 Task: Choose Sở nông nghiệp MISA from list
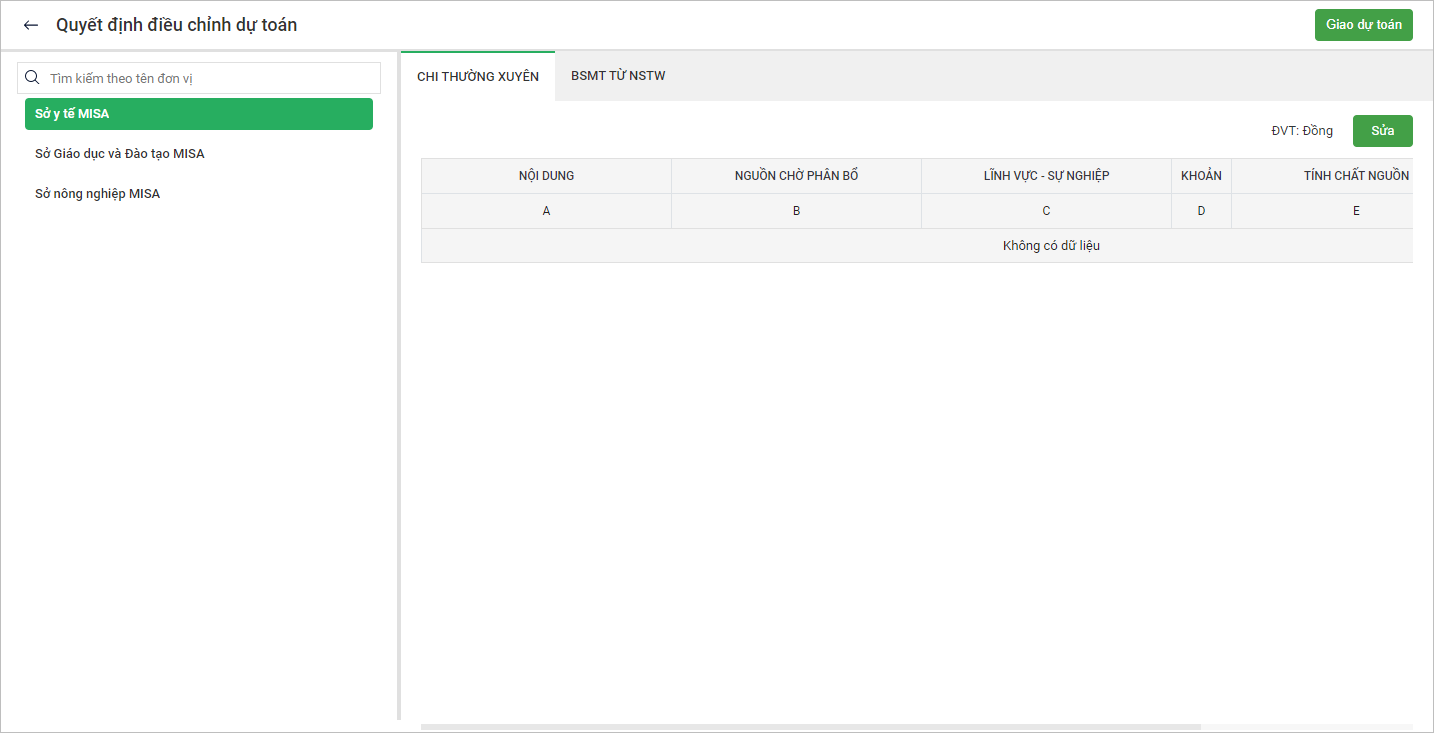[98, 194]
